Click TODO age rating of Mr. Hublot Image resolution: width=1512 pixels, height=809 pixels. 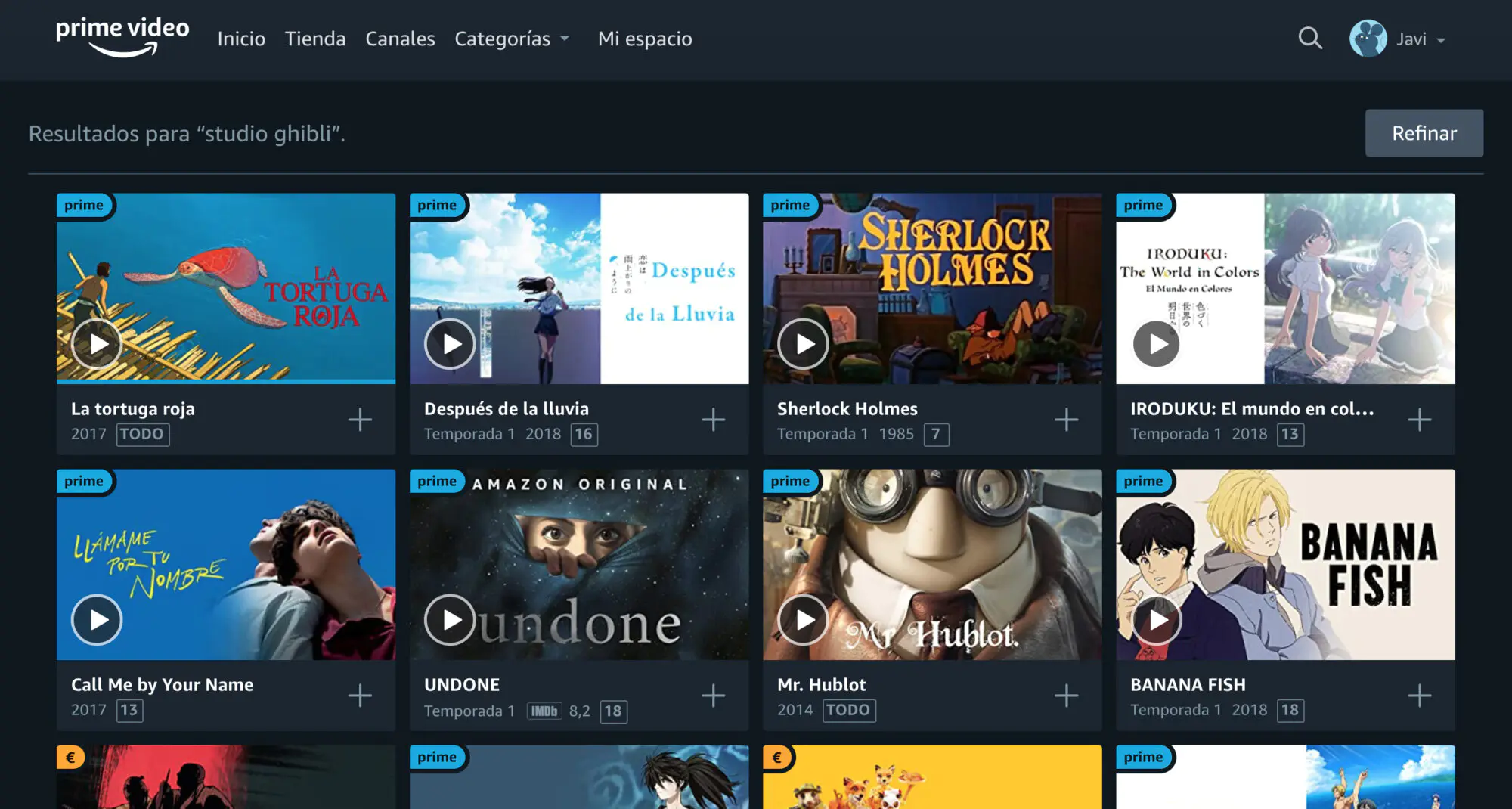tap(849, 710)
